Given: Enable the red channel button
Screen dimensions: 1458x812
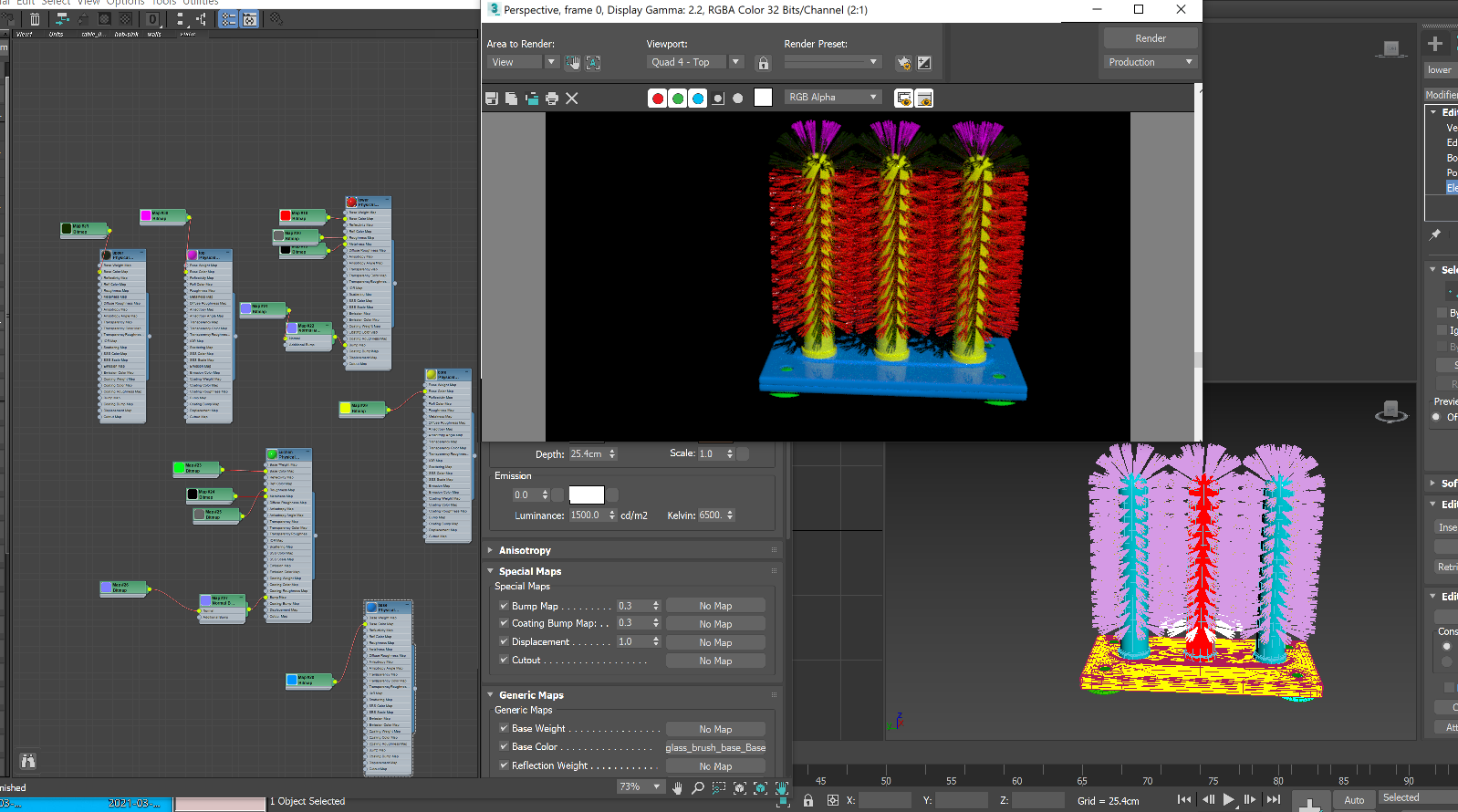Looking at the screenshot, I should 657,99.
